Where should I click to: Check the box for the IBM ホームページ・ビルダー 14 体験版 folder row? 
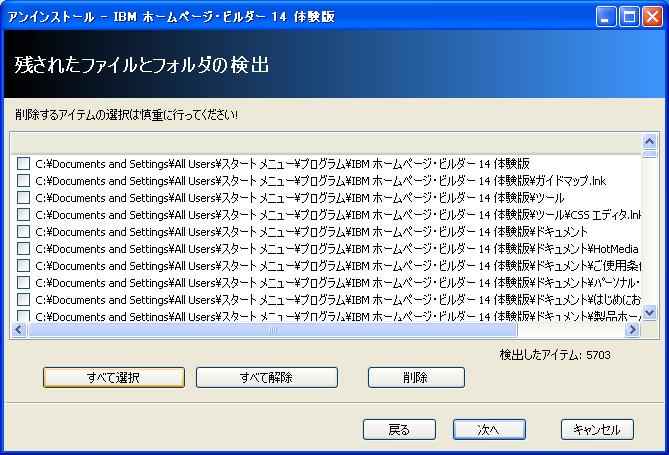click(x=23, y=163)
